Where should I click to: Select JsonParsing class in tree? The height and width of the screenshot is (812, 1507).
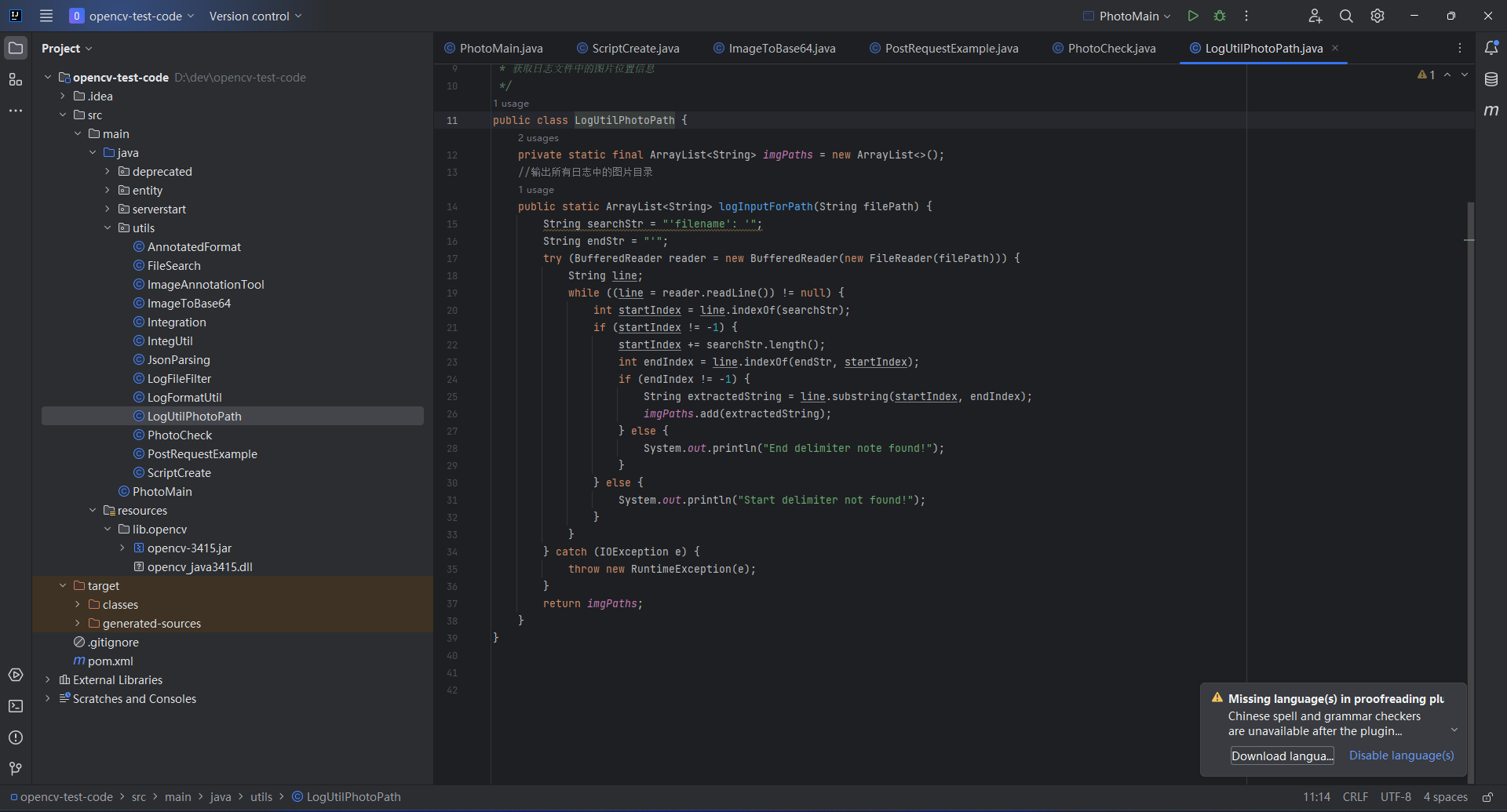click(x=179, y=359)
